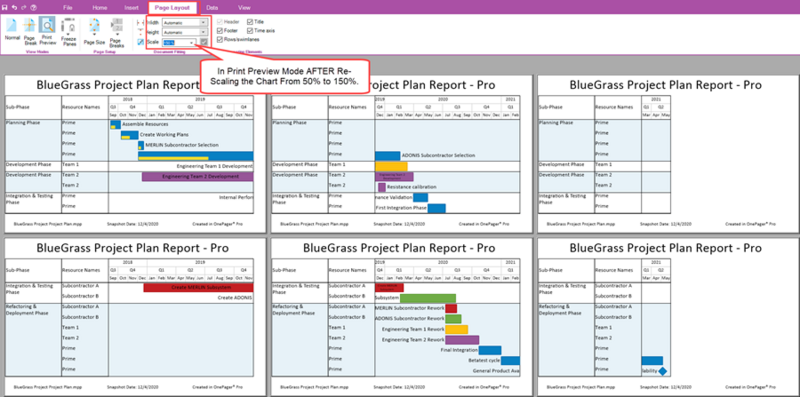
Task: Click the Engineering Team 2 Rework label
Action: [413, 340]
